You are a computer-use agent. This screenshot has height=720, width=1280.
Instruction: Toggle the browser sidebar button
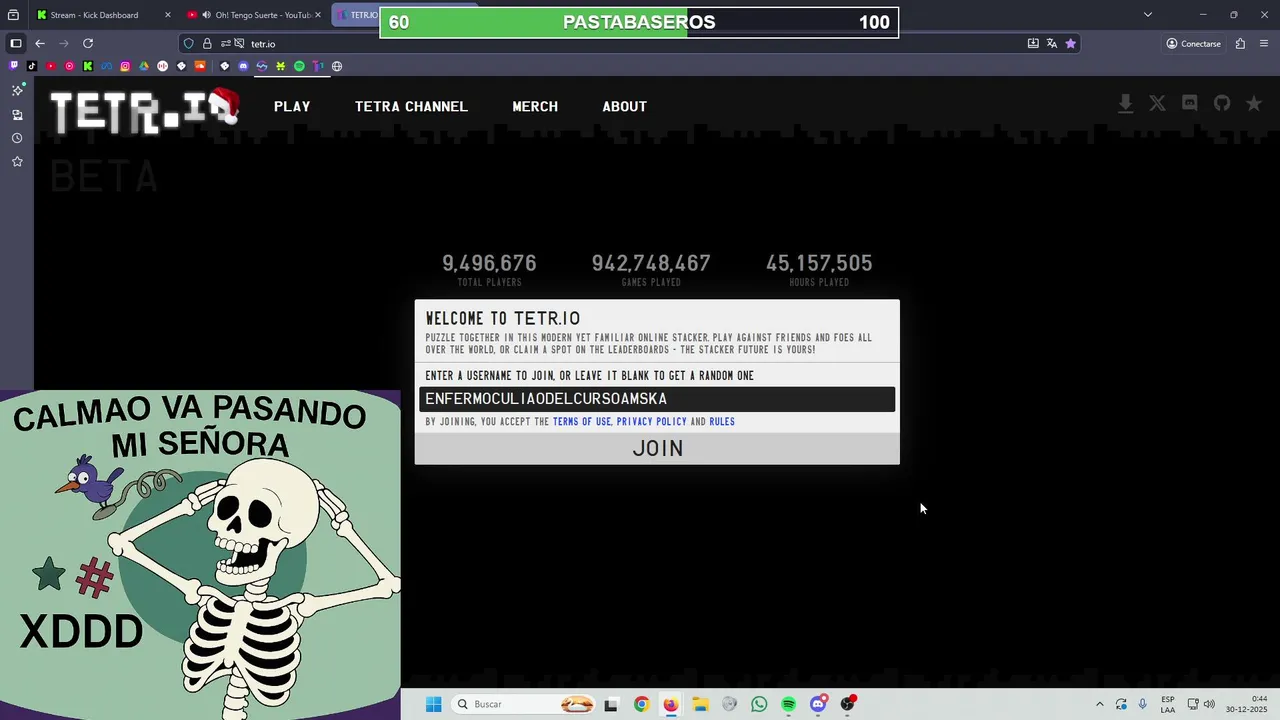[16, 43]
